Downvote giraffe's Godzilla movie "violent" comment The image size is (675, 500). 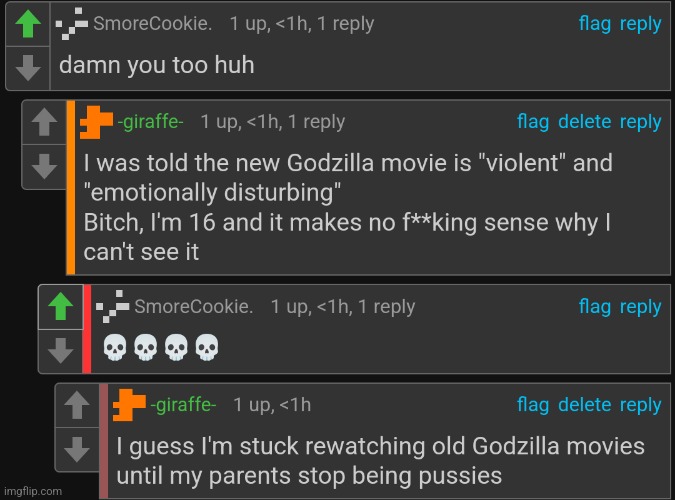45,165
